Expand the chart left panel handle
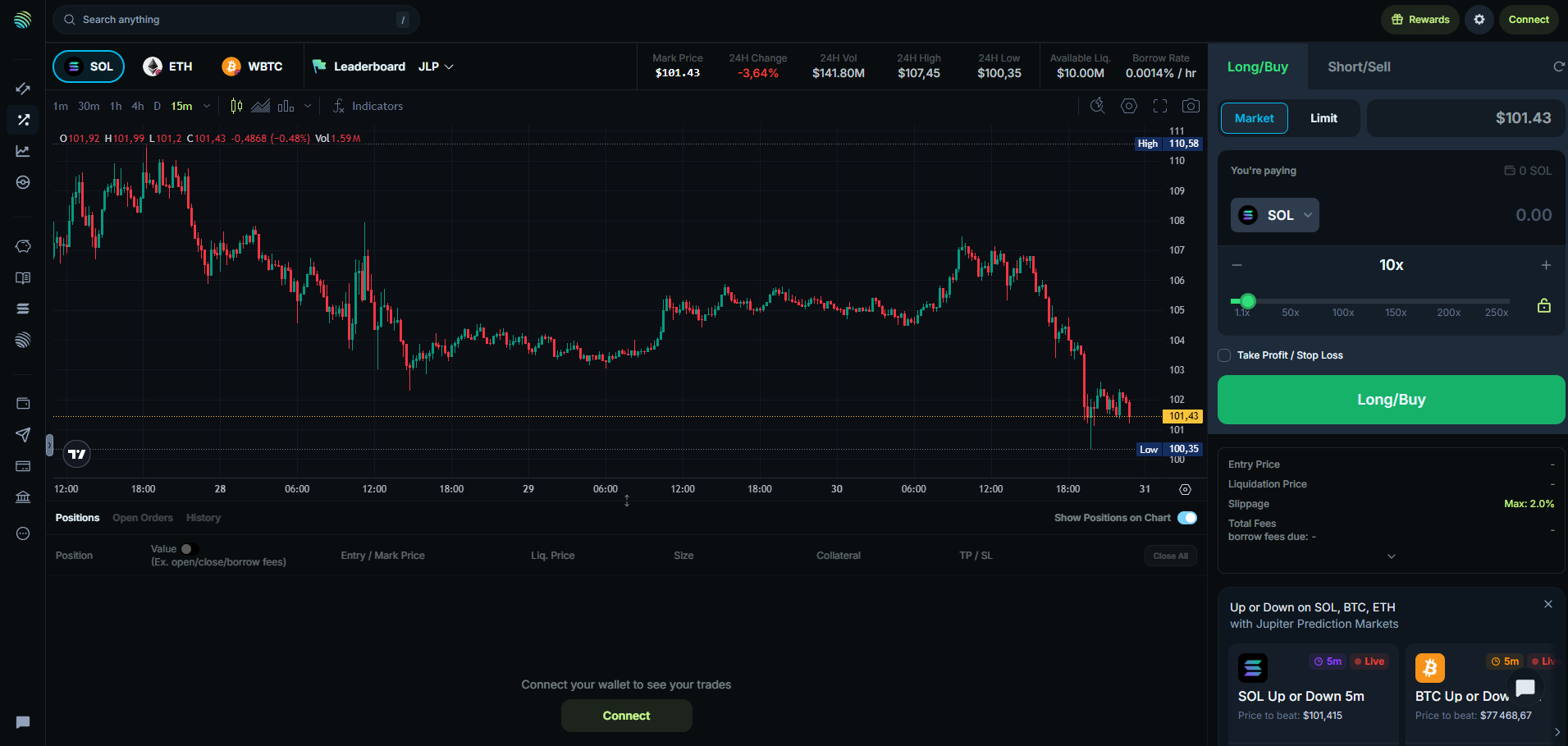The height and width of the screenshot is (746, 1568). pyautogui.click(x=49, y=446)
